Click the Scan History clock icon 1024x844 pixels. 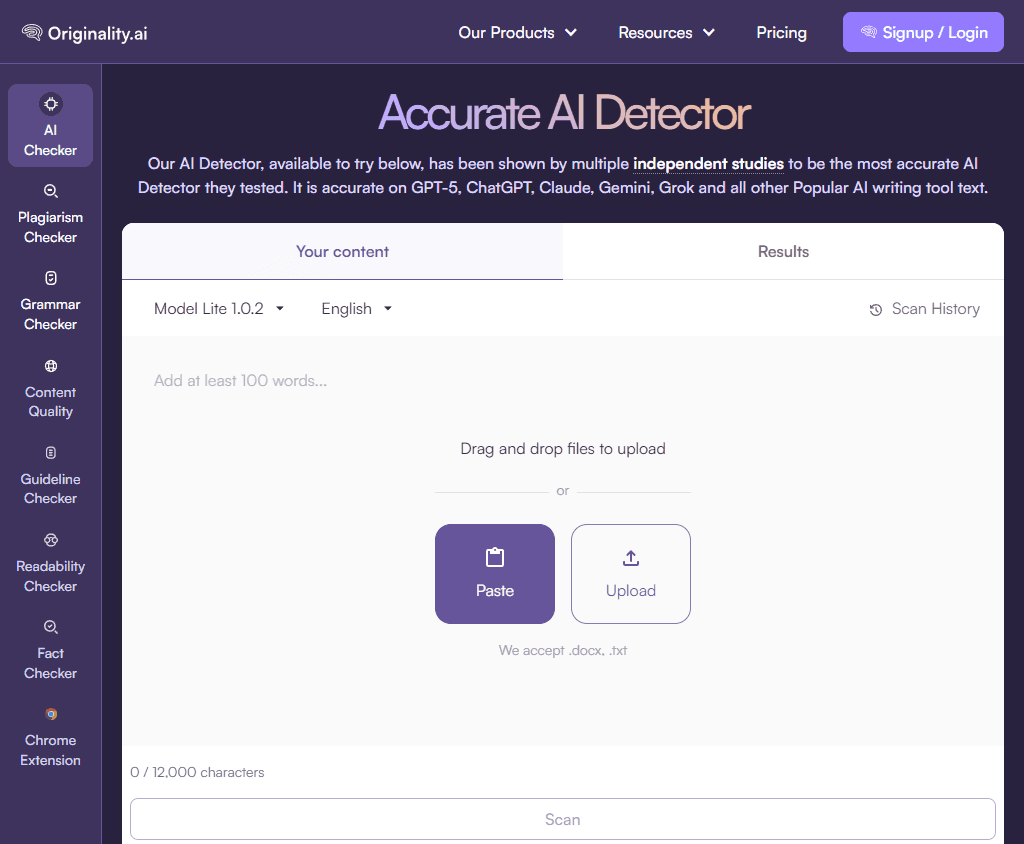click(x=876, y=310)
